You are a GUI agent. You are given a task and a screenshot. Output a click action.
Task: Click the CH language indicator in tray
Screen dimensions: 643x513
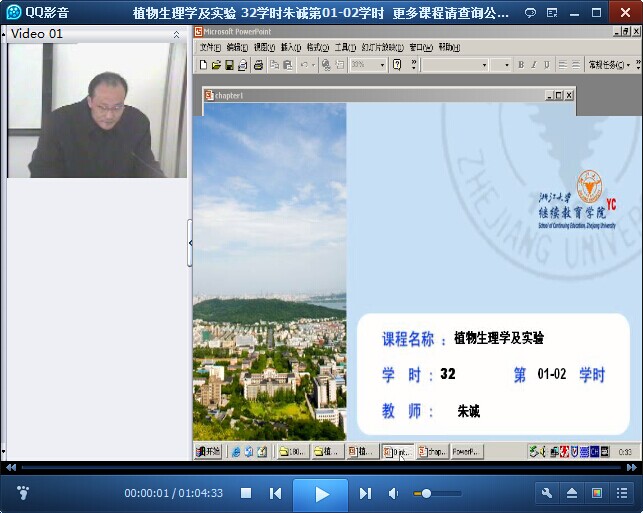[x=595, y=452]
